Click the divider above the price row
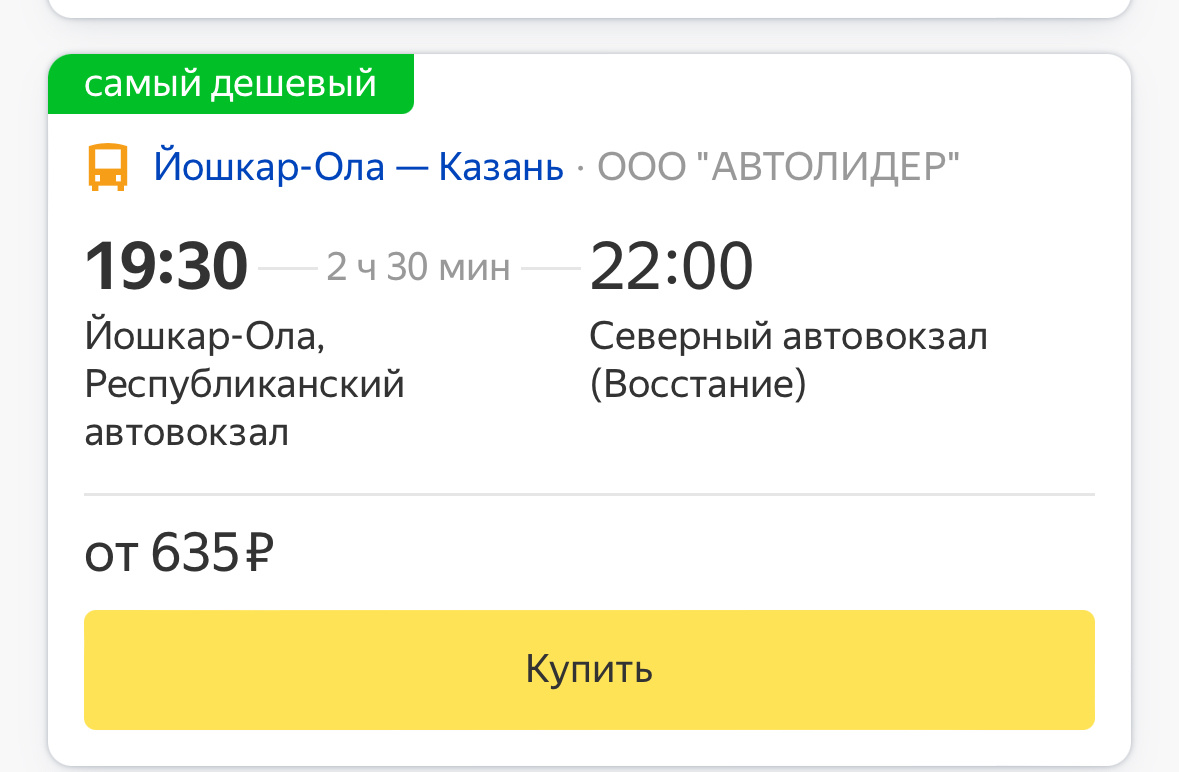This screenshot has height=772, width=1179. (x=589, y=493)
